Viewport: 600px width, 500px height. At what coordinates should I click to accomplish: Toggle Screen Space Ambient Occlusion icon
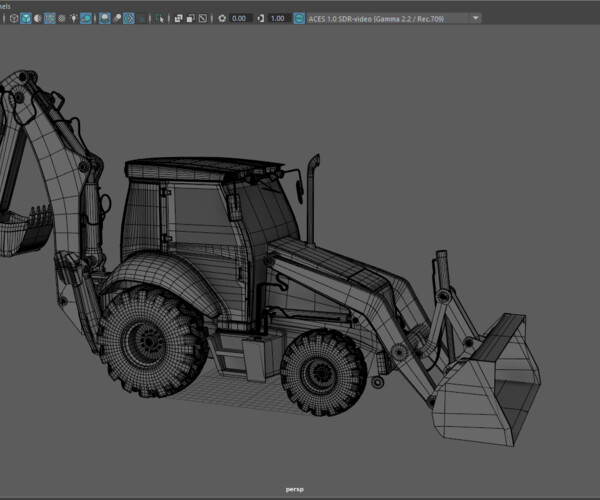coord(104,18)
